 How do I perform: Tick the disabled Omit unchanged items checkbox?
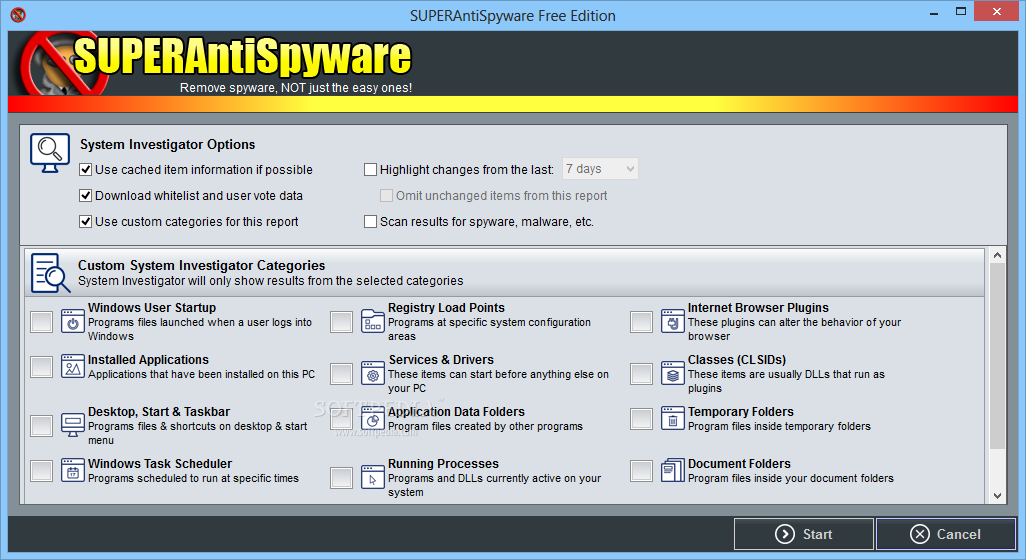click(386, 196)
